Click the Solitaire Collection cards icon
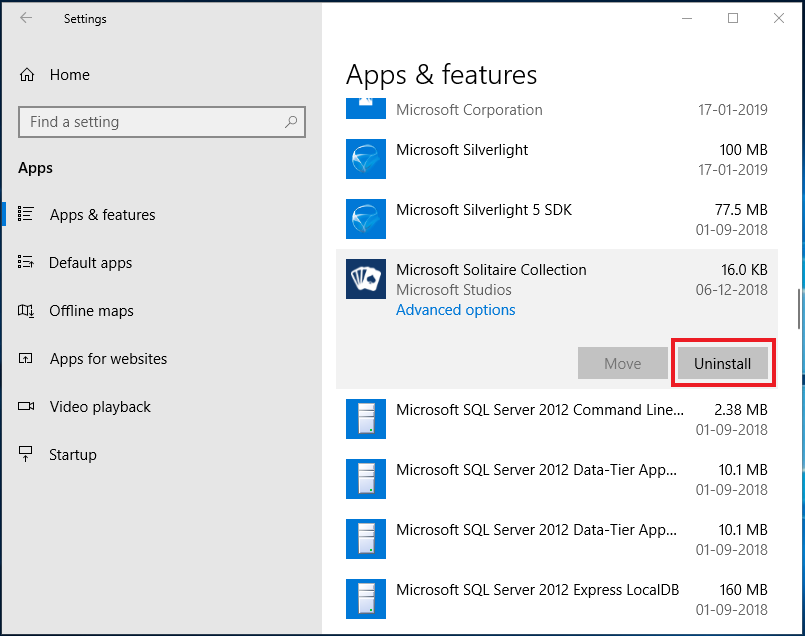The width and height of the screenshot is (805, 636). (366, 279)
